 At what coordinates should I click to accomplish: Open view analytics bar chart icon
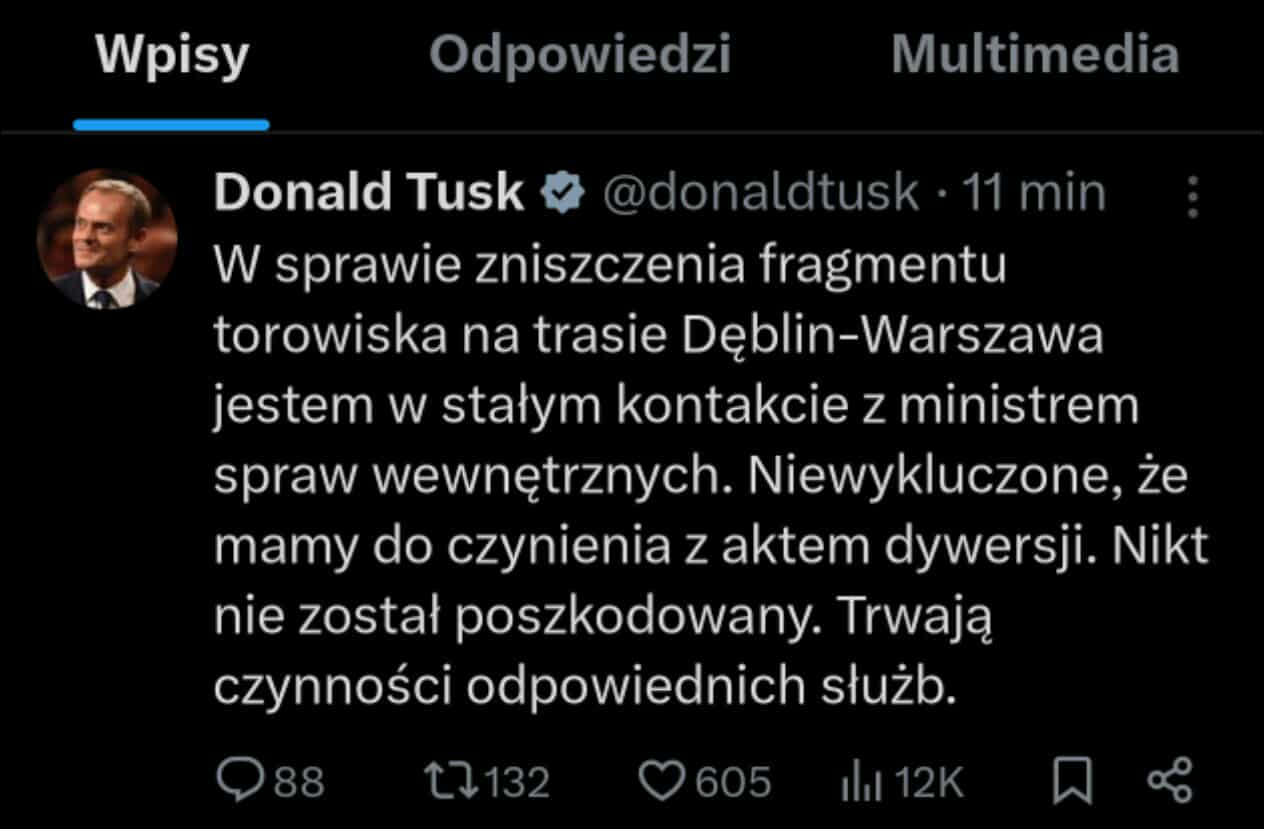tap(862, 781)
